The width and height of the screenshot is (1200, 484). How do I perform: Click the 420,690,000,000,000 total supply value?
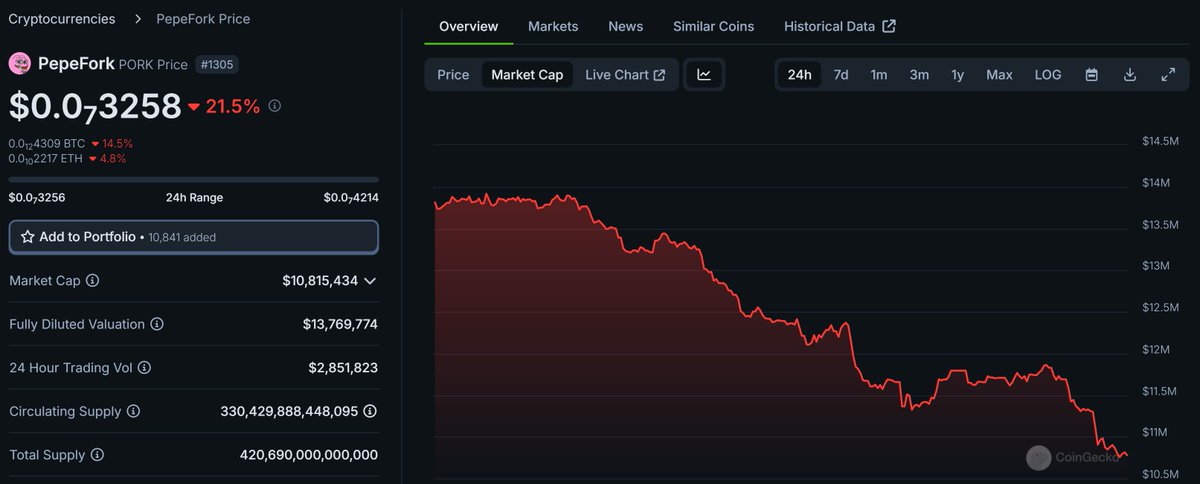(x=309, y=455)
